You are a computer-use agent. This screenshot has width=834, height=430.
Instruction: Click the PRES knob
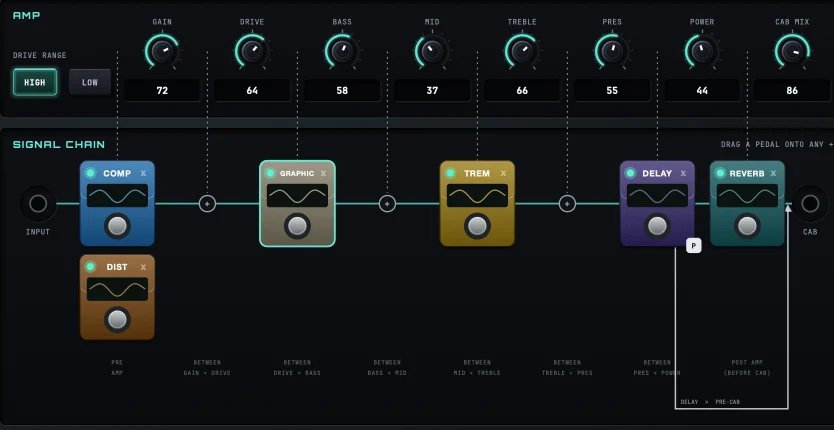pos(612,52)
